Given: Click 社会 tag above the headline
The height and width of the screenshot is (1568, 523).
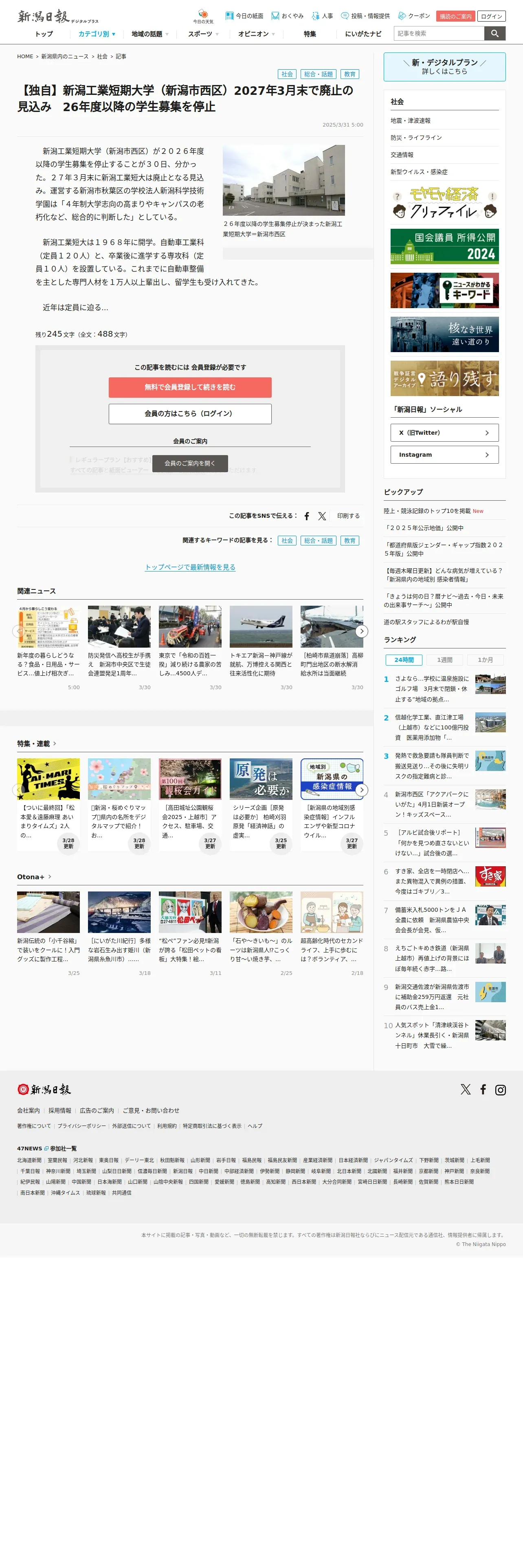Looking at the screenshot, I should tap(288, 74).
